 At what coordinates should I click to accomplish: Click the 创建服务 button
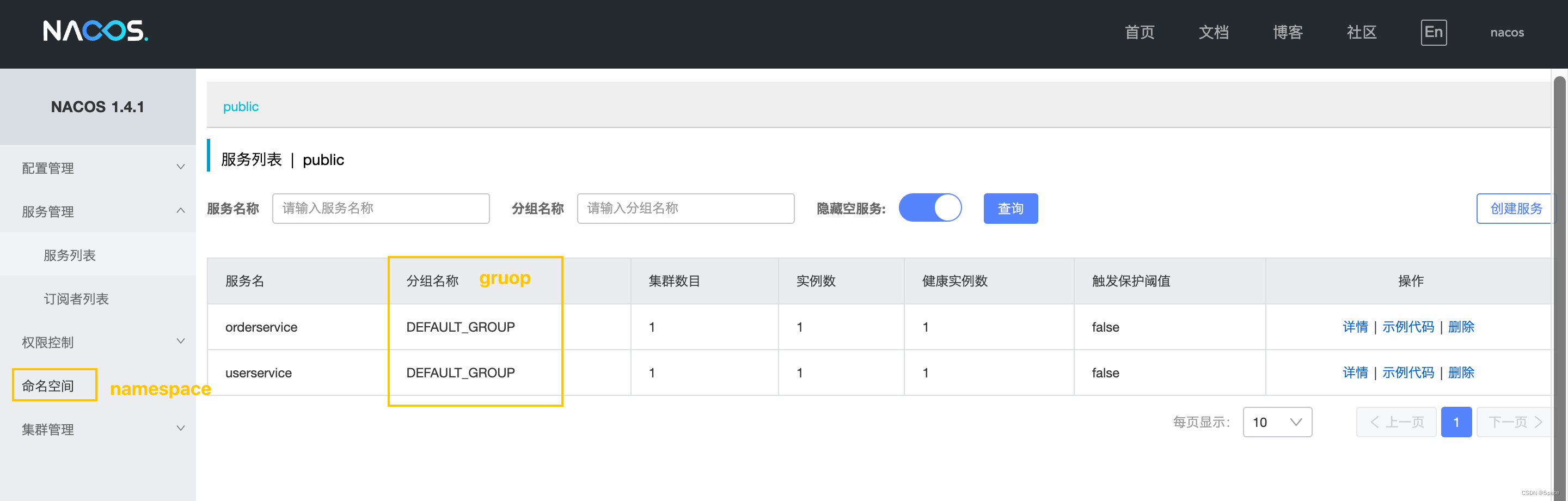1515,208
